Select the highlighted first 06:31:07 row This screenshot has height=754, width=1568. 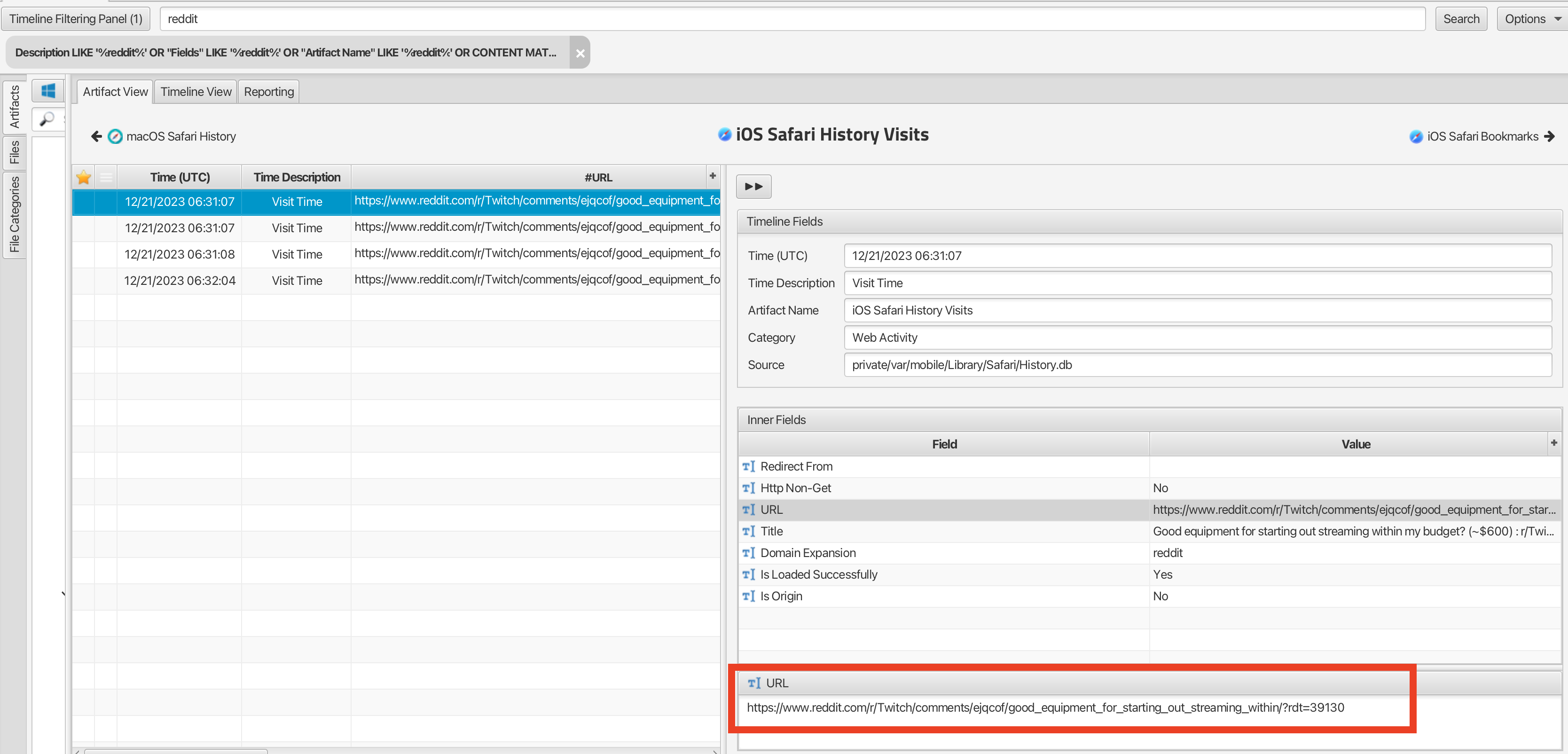396,202
